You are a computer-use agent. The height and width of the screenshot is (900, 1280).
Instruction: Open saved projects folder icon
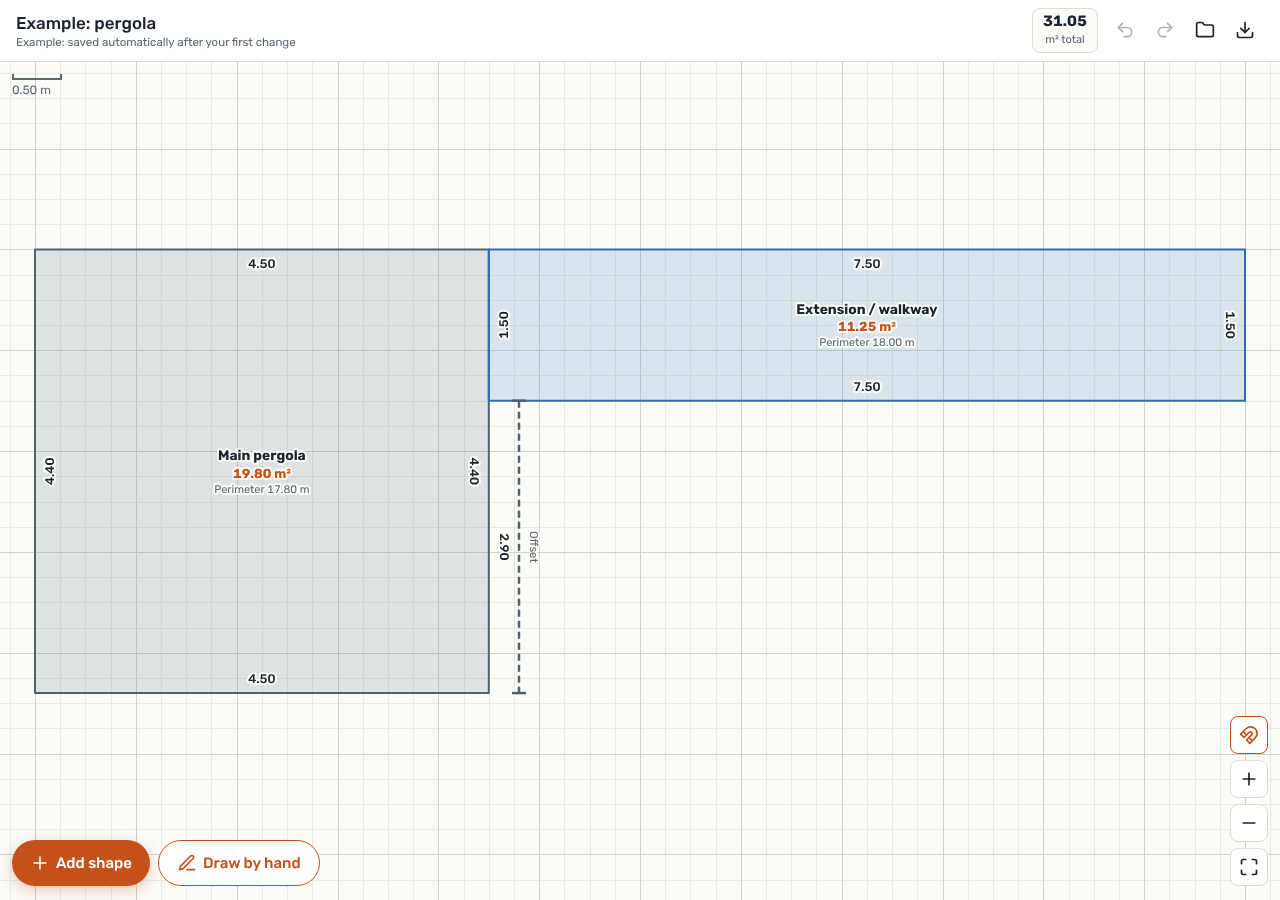point(1205,30)
